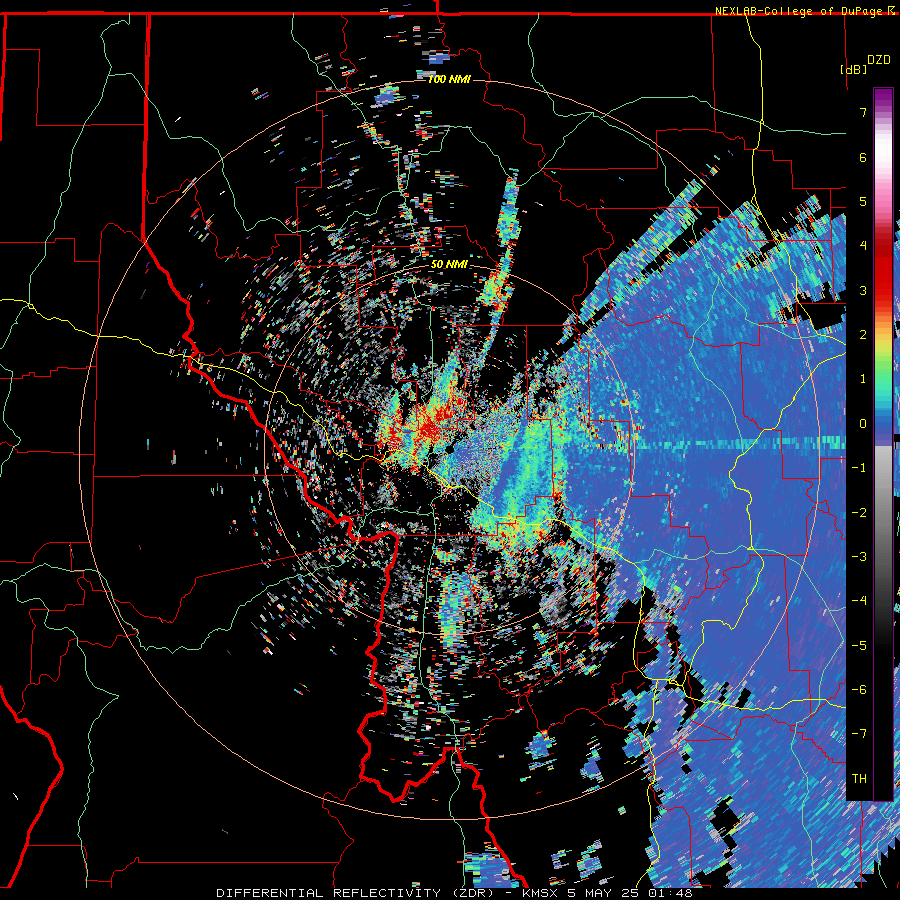Click the "-6" value on the color scale
This screenshot has height=900, width=900.
click(859, 689)
